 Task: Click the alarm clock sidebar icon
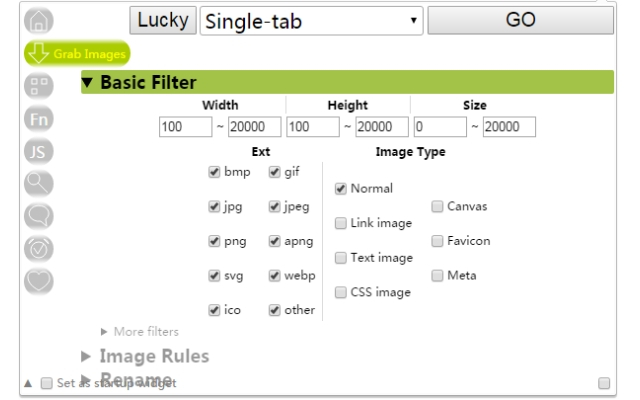click(x=34, y=246)
